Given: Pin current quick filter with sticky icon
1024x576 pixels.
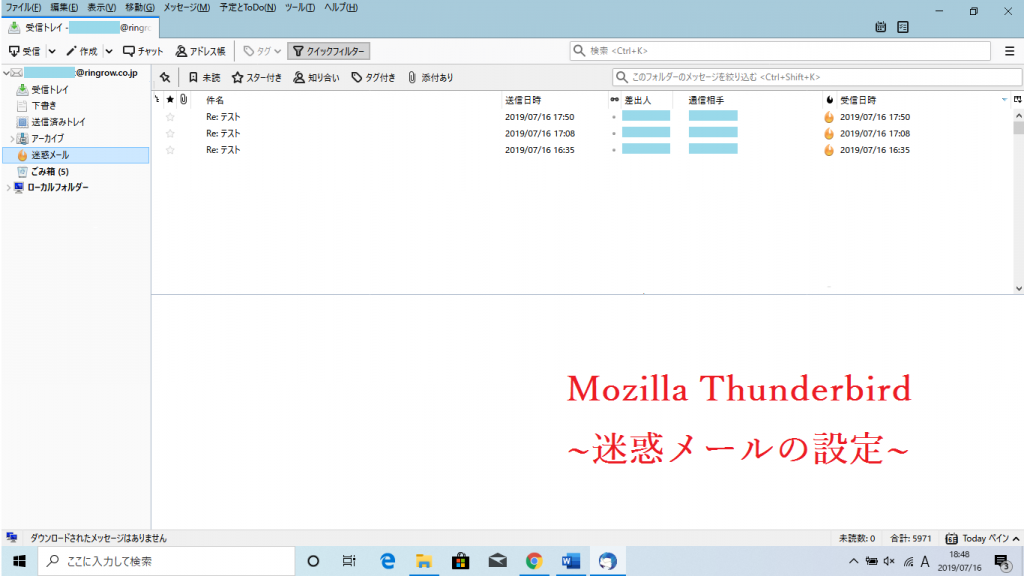Looking at the screenshot, I should click(x=163, y=76).
